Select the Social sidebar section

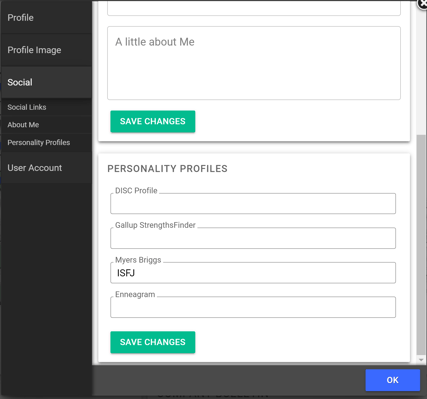tap(46, 82)
